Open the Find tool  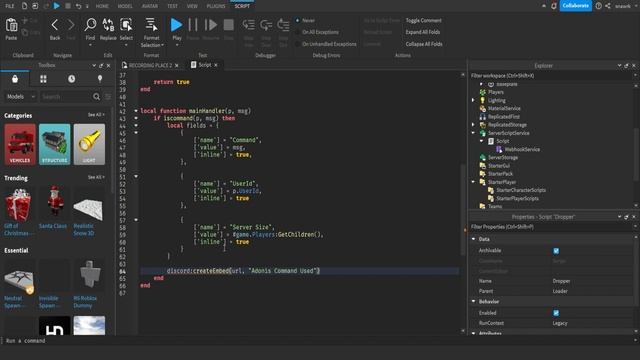click(x=90, y=25)
